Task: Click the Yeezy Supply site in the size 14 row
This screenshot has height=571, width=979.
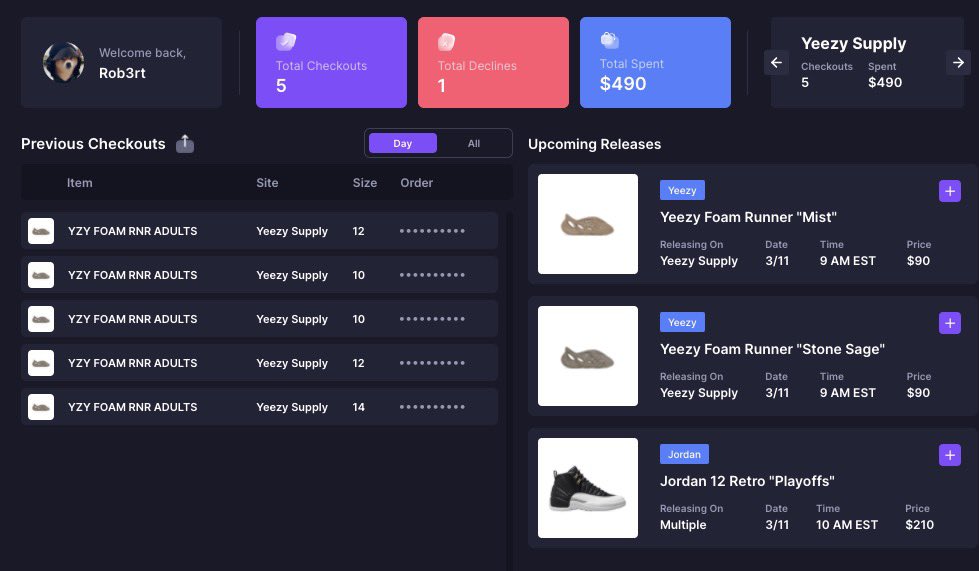Action: tap(292, 407)
